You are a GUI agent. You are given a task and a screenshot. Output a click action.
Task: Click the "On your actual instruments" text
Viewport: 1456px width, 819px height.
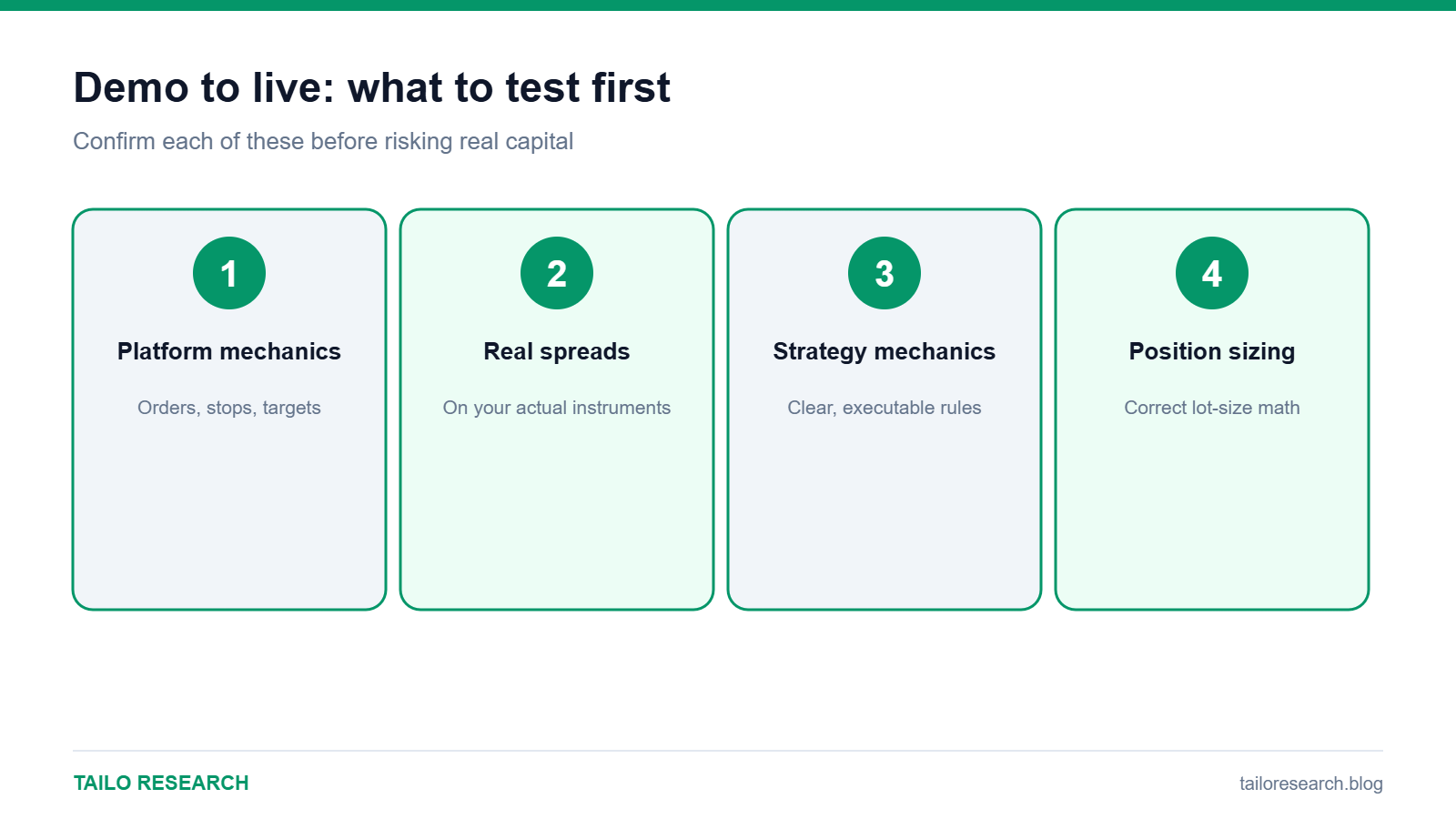pyautogui.click(x=557, y=408)
